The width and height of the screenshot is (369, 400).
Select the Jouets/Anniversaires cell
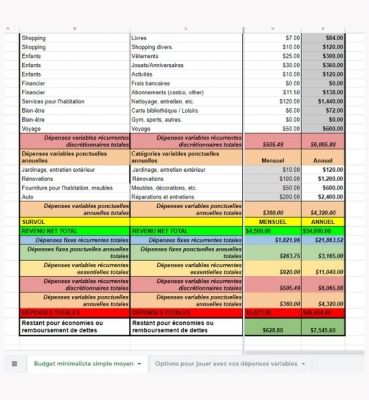tap(186, 65)
